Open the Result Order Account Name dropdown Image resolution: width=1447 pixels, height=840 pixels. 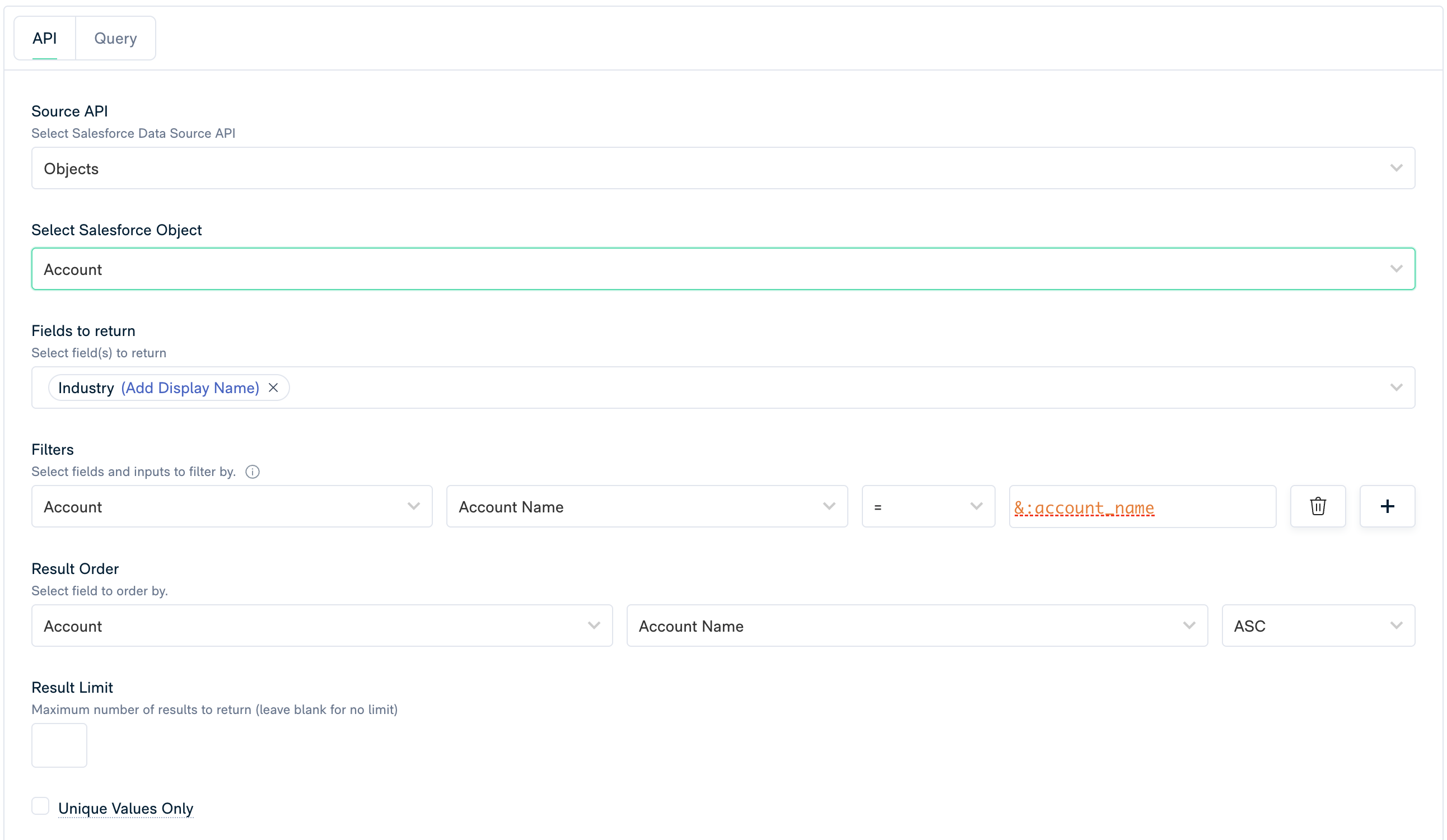(917, 626)
